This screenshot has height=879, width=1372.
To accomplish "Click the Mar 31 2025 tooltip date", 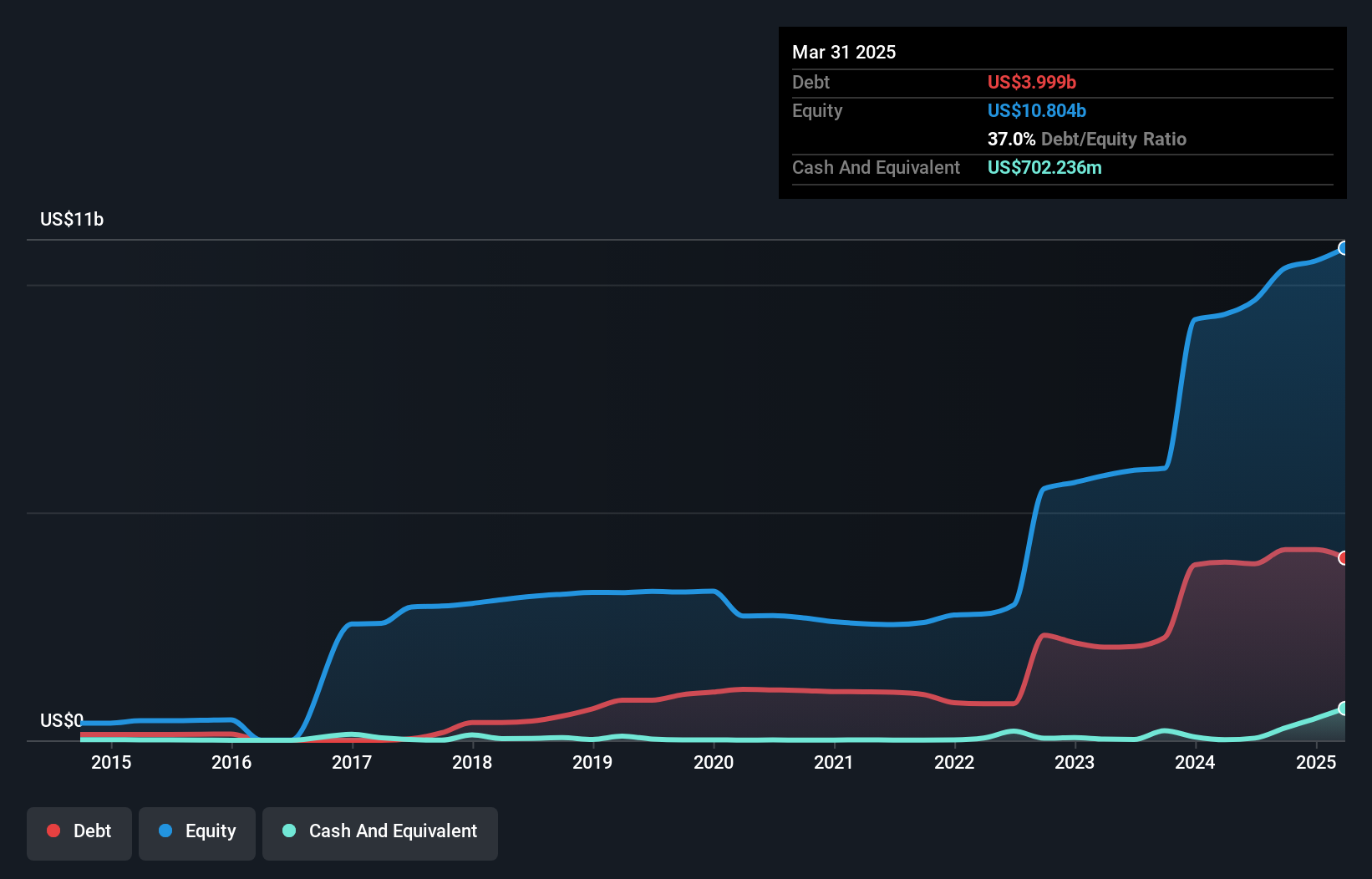I will [844, 52].
